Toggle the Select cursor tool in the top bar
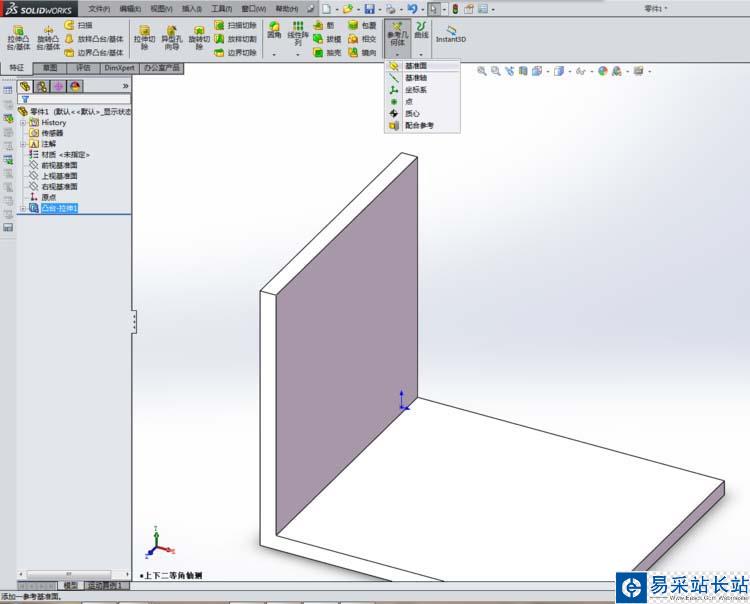The height and width of the screenshot is (604, 750). [x=433, y=9]
